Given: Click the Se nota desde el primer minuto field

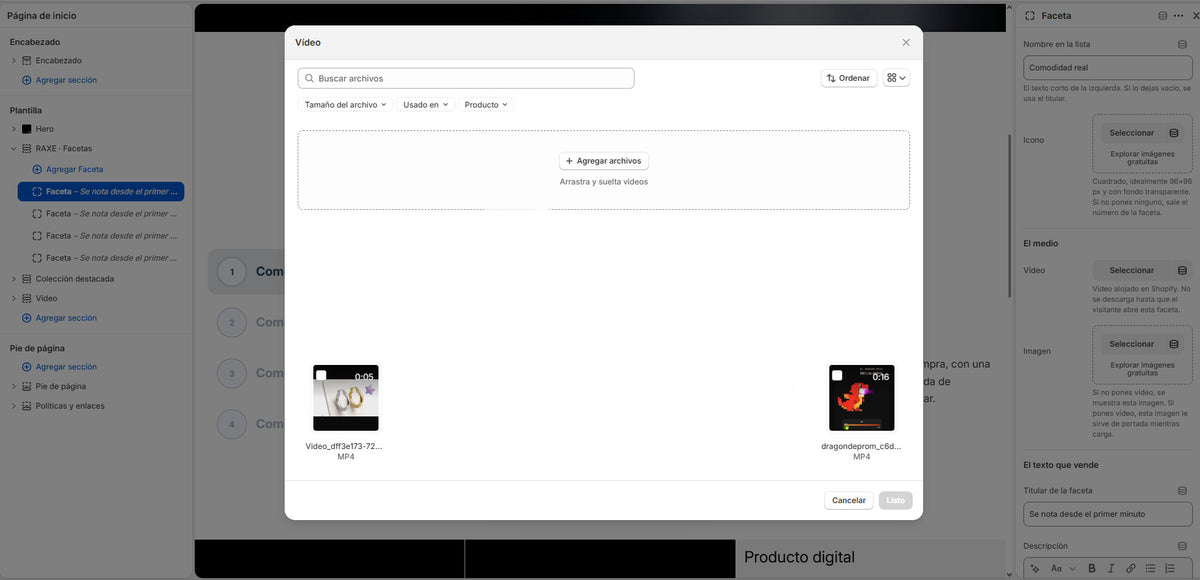Looking at the screenshot, I should click(1108, 514).
